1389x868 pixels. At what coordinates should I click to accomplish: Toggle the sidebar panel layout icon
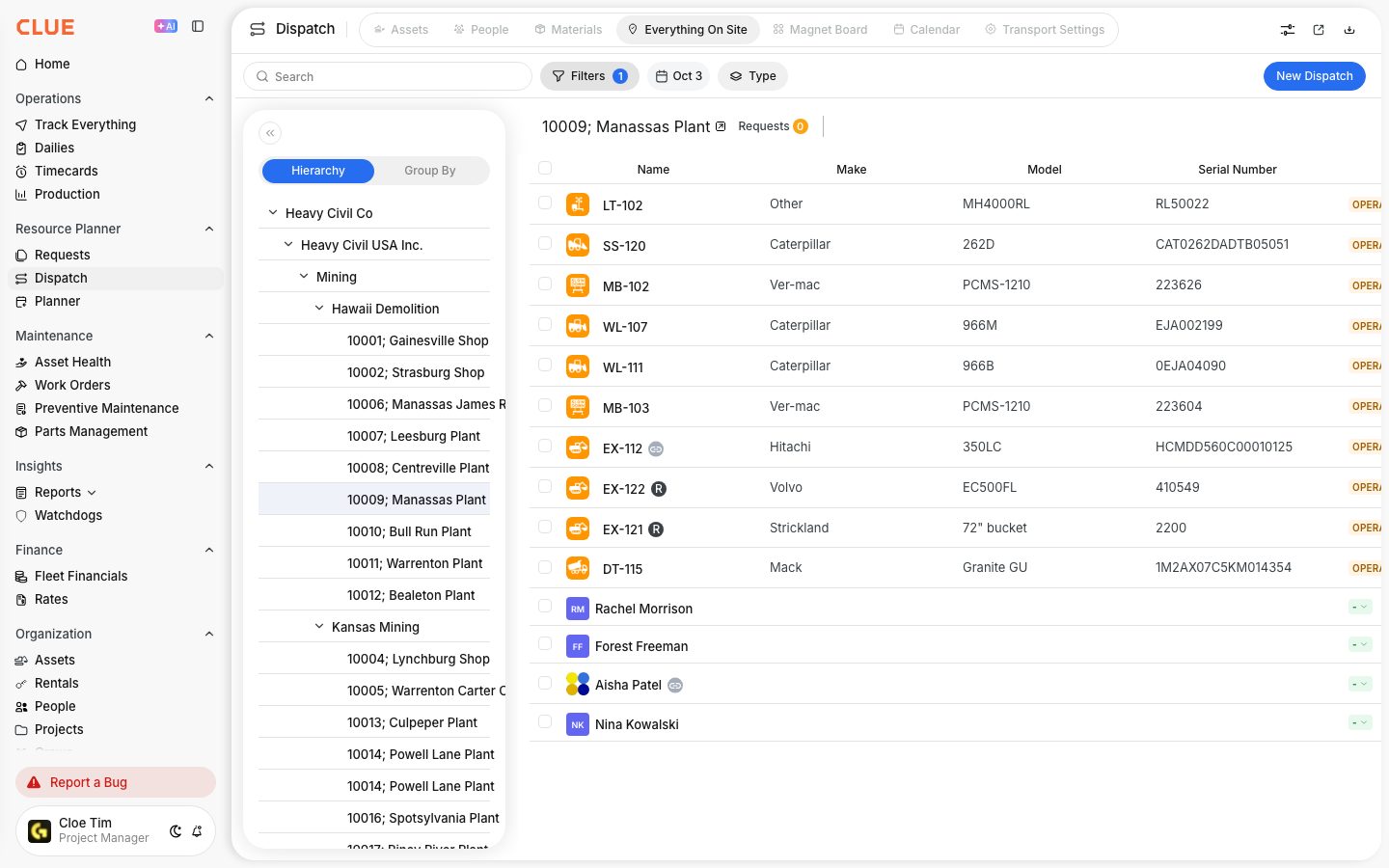(x=198, y=26)
